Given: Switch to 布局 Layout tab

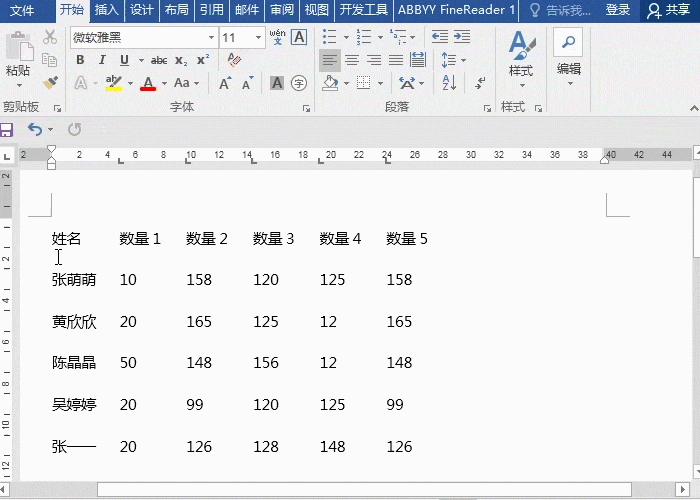Looking at the screenshot, I should [x=176, y=10].
